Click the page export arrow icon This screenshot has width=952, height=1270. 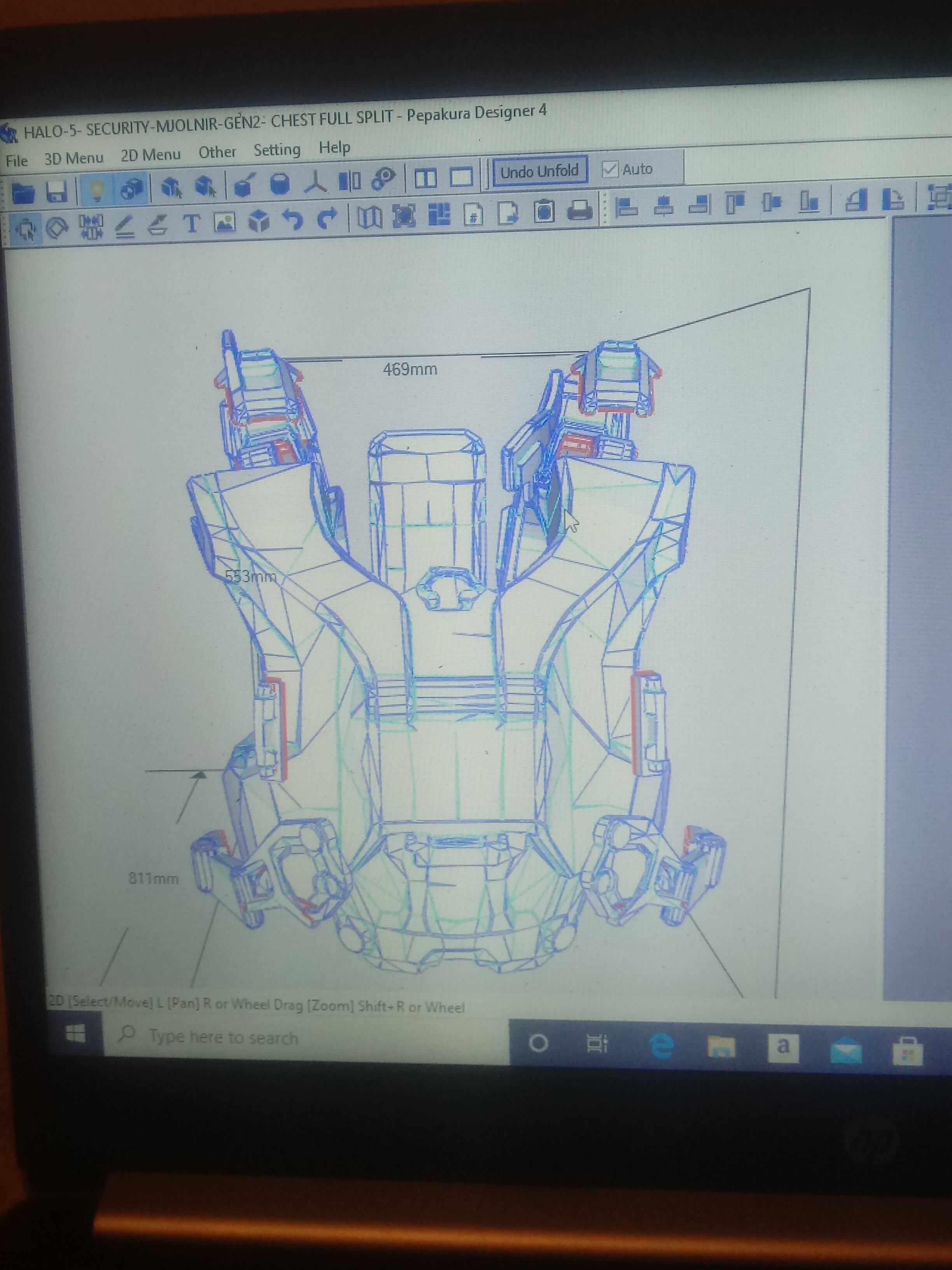(508, 213)
